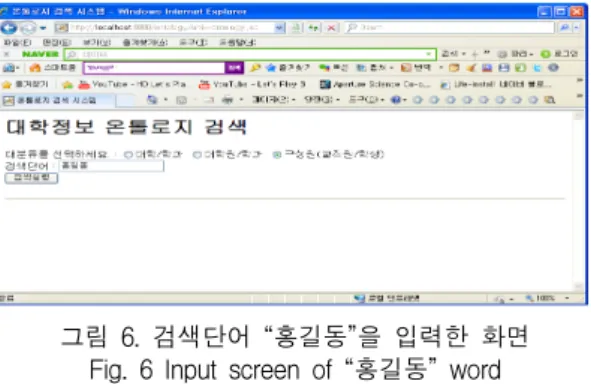Click the purple Yahoo search button
This screenshot has height=384, width=591.
tap(234, 68)
